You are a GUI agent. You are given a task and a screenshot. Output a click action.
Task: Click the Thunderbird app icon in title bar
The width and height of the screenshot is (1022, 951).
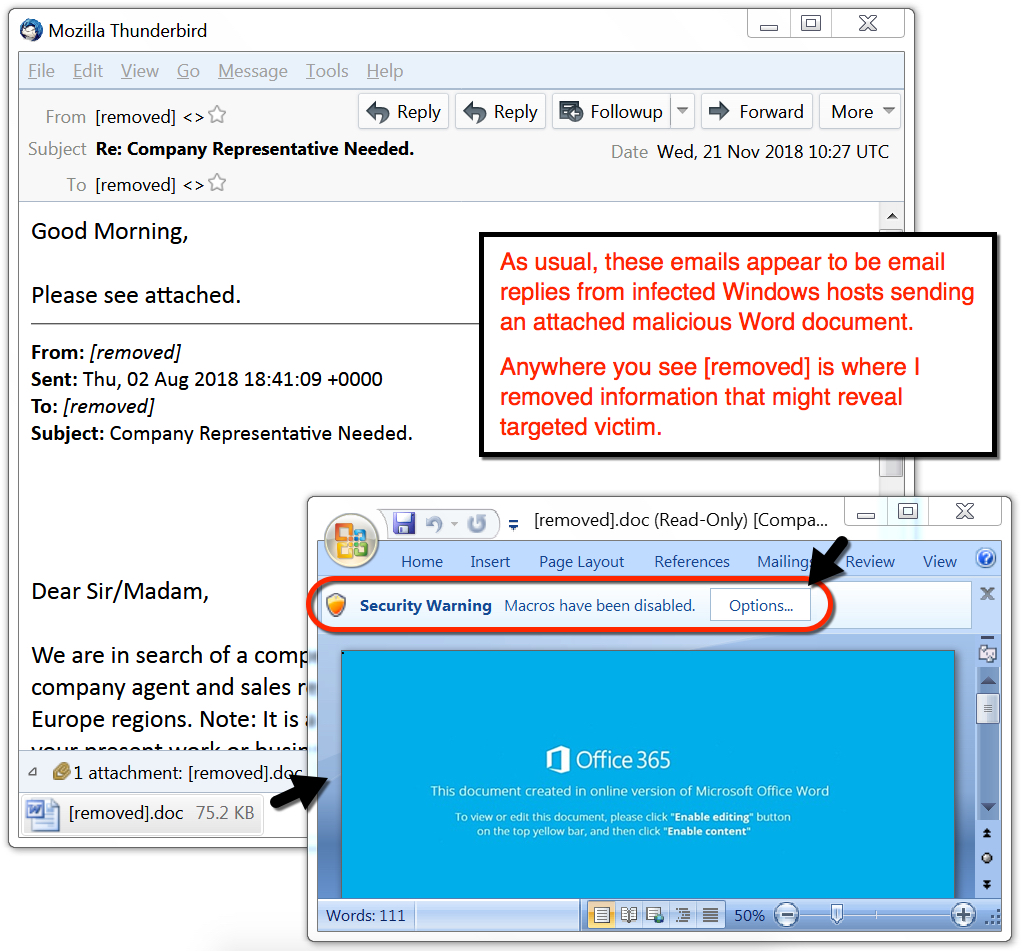[x=31, y=30]
